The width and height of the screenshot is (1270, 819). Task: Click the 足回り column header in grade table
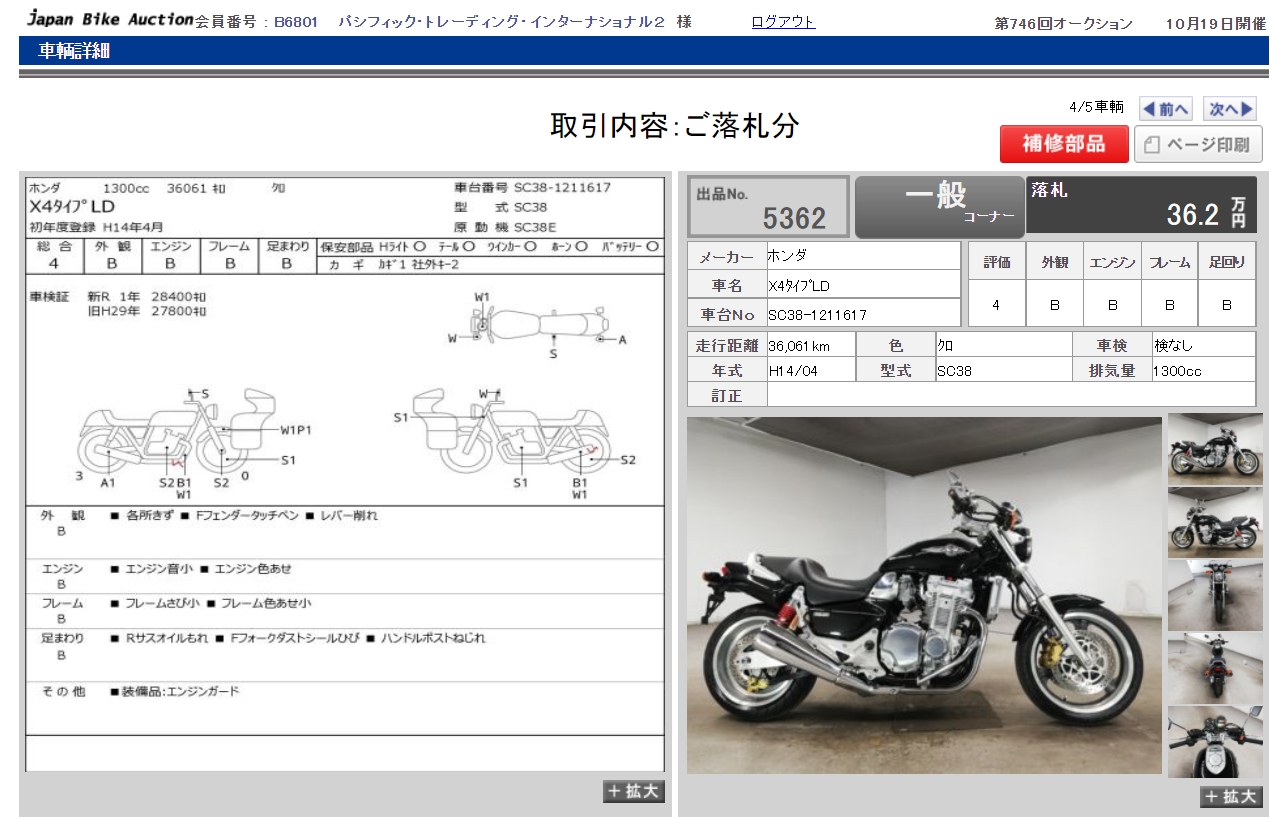tap(1227, 263)
